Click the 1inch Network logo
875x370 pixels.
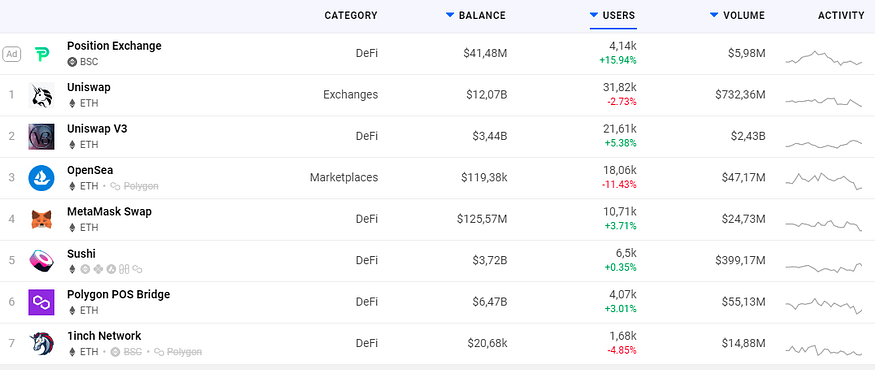click(x=41, y=343)
